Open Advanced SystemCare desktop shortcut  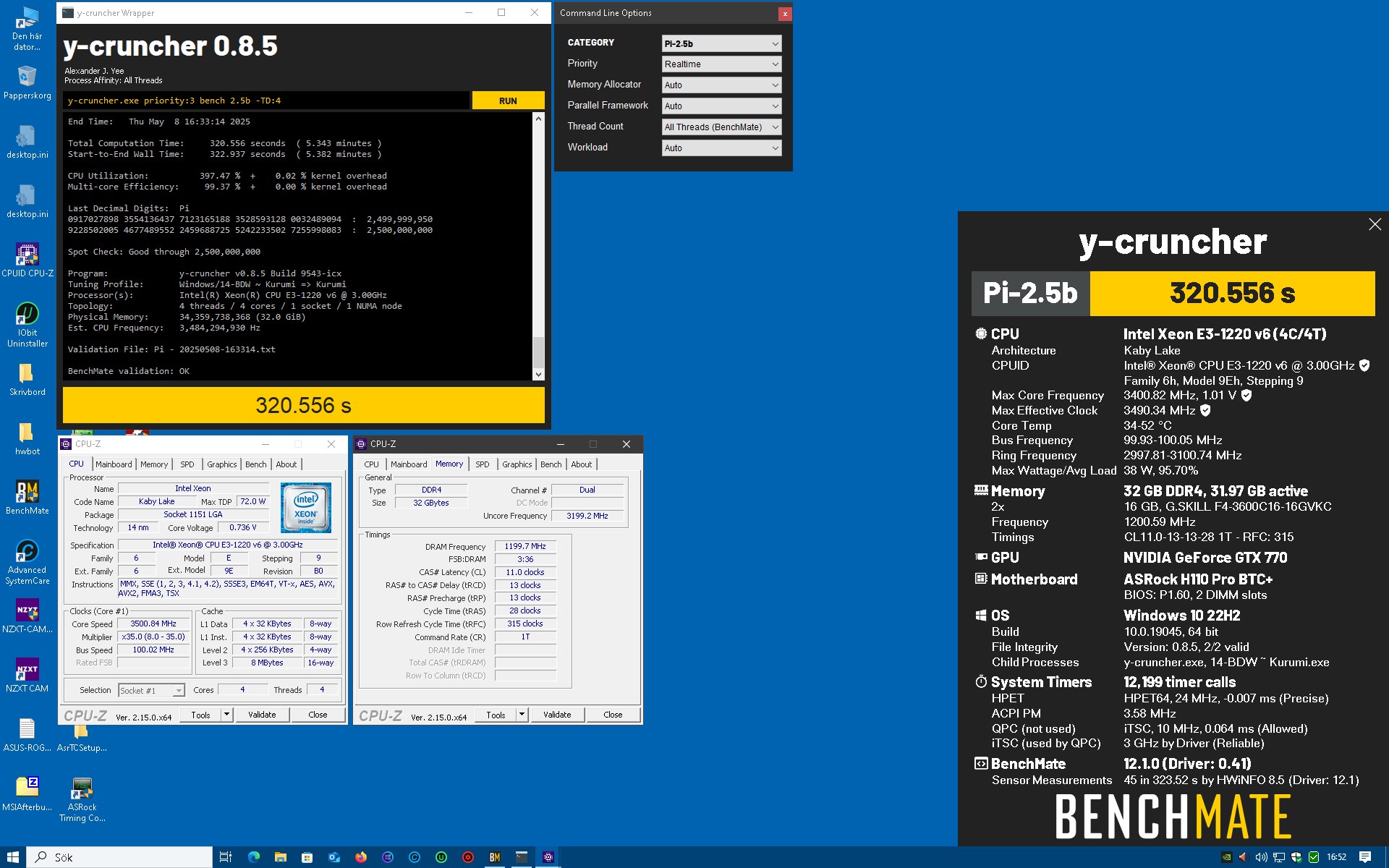tap(27, 562)
